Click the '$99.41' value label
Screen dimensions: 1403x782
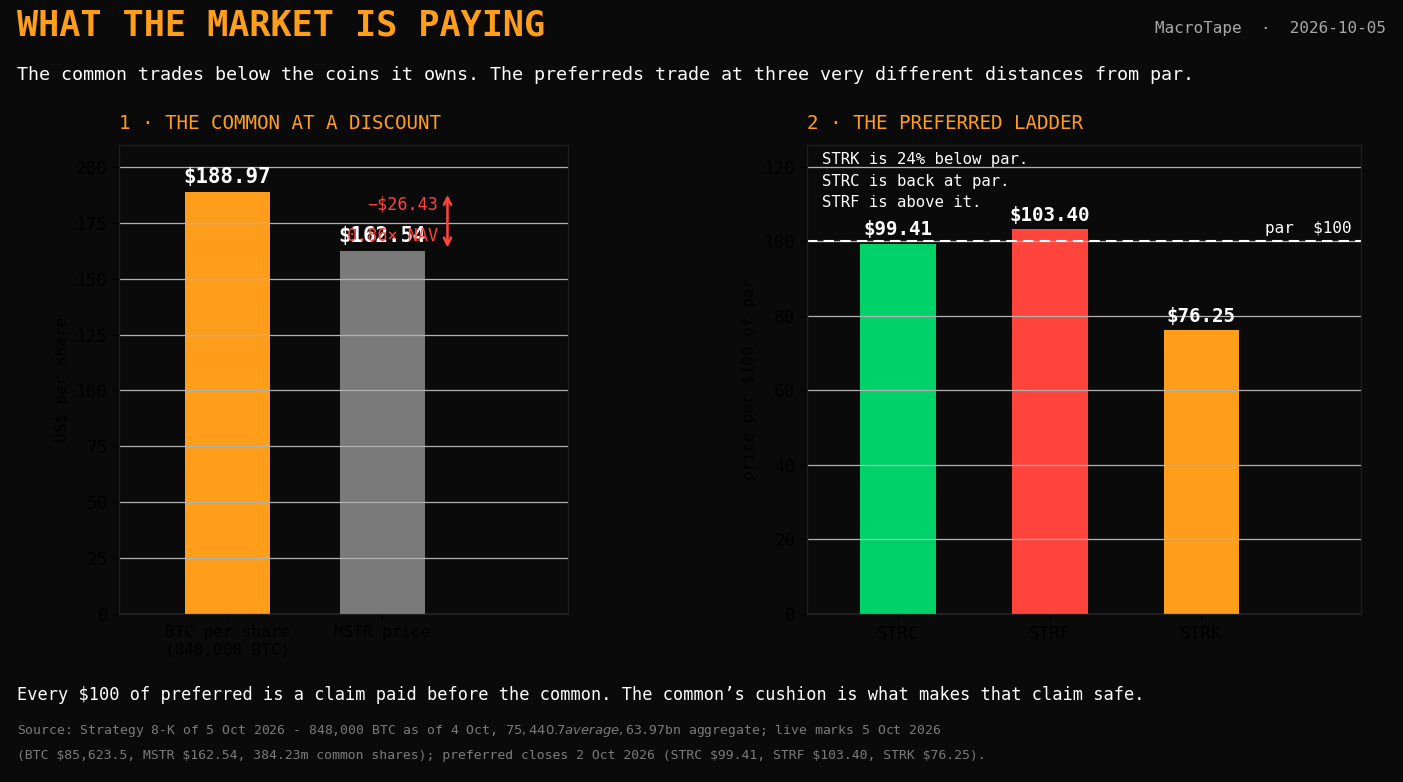(898, 229)
